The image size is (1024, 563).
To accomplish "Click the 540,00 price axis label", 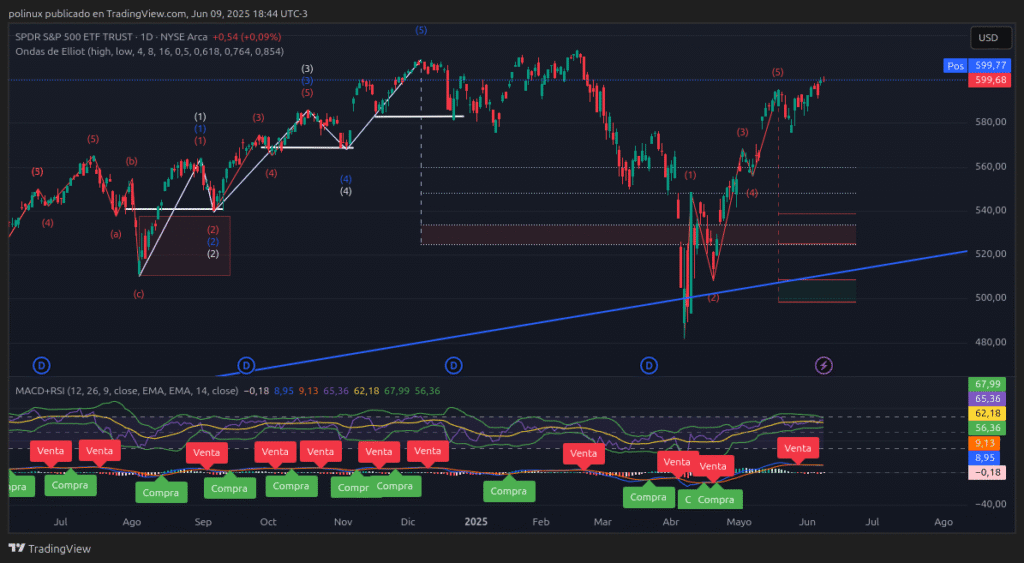I will 991,210.
